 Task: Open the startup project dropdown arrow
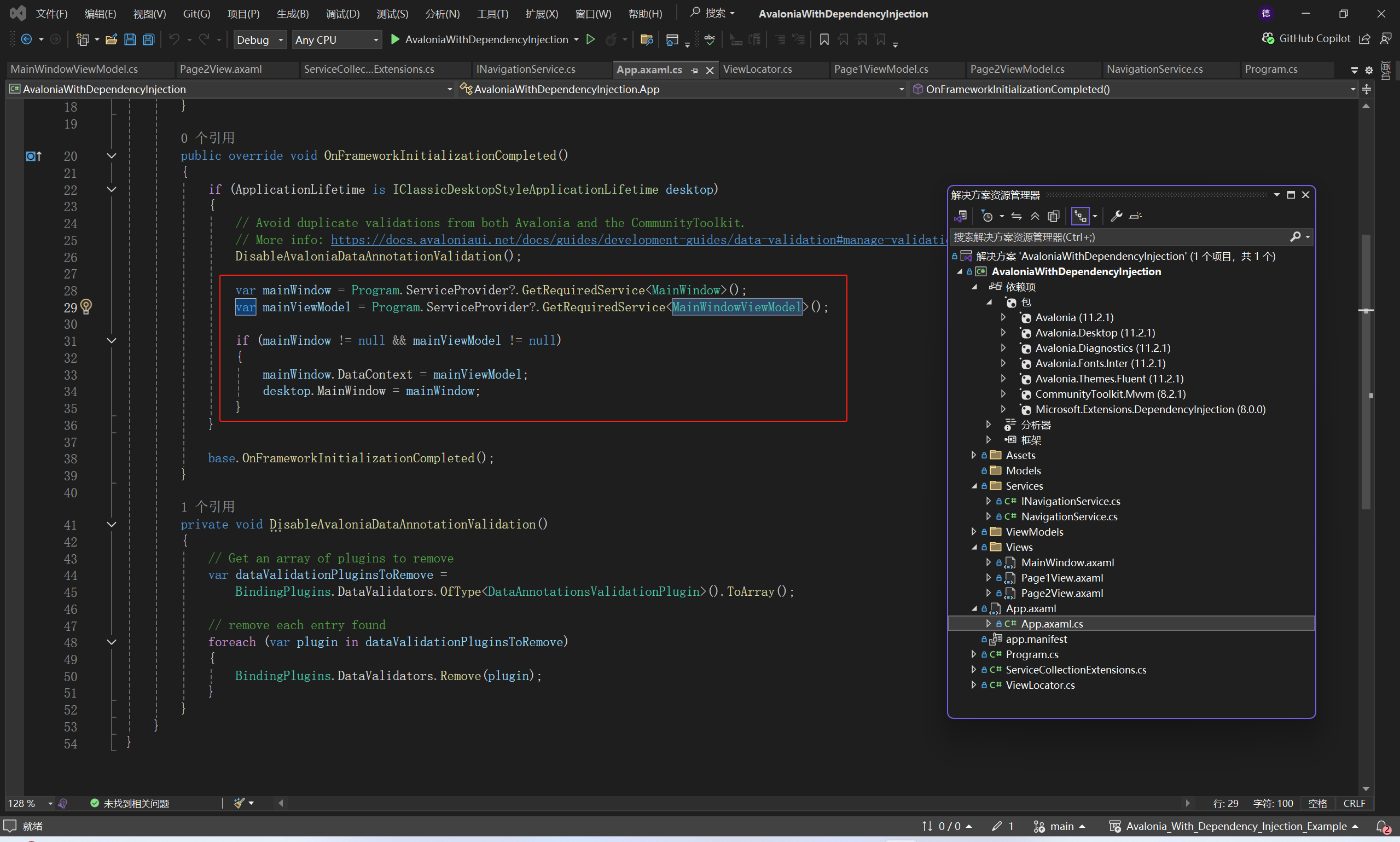pos(576,40)
